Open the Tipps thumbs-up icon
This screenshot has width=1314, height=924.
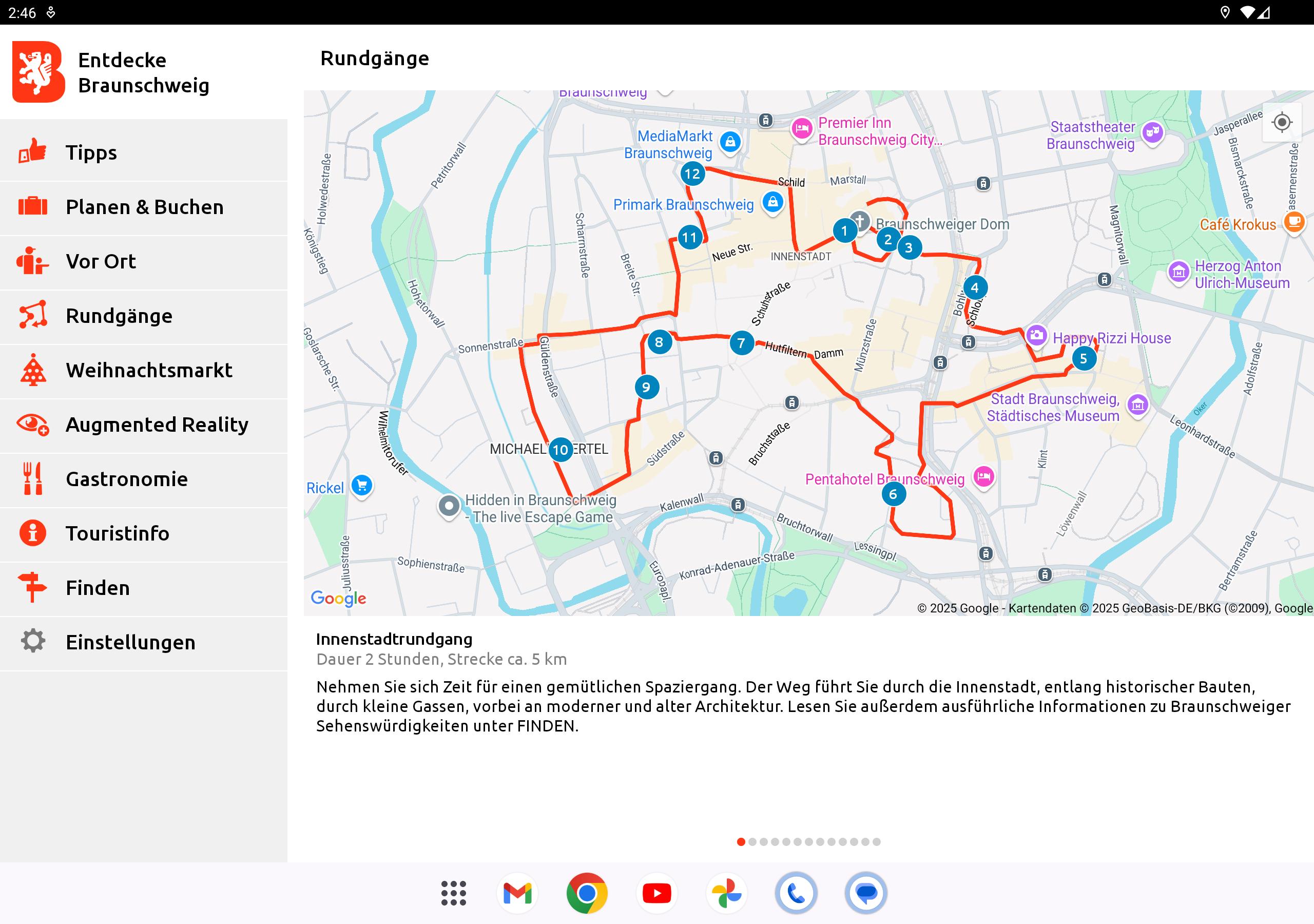pyautogui.click(x=33, y=151)
